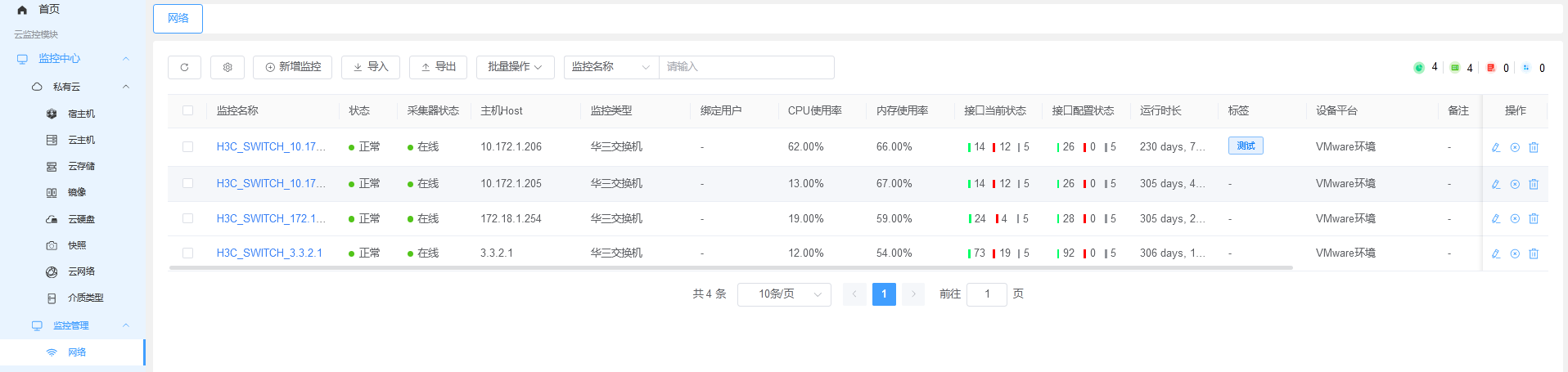The width and height of the screenshot is (1568, 372).
Task: Toggle the select-all checkbox in table header
Action: point(188,110)
